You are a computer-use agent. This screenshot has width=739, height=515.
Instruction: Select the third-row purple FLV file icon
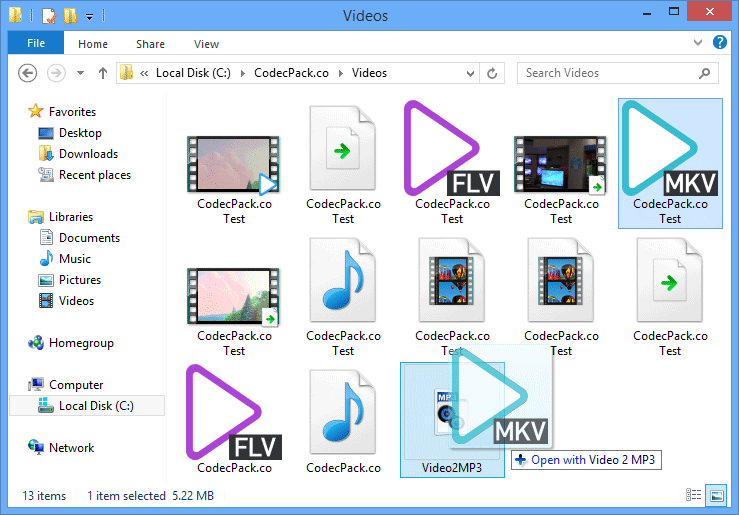point(234,412)
